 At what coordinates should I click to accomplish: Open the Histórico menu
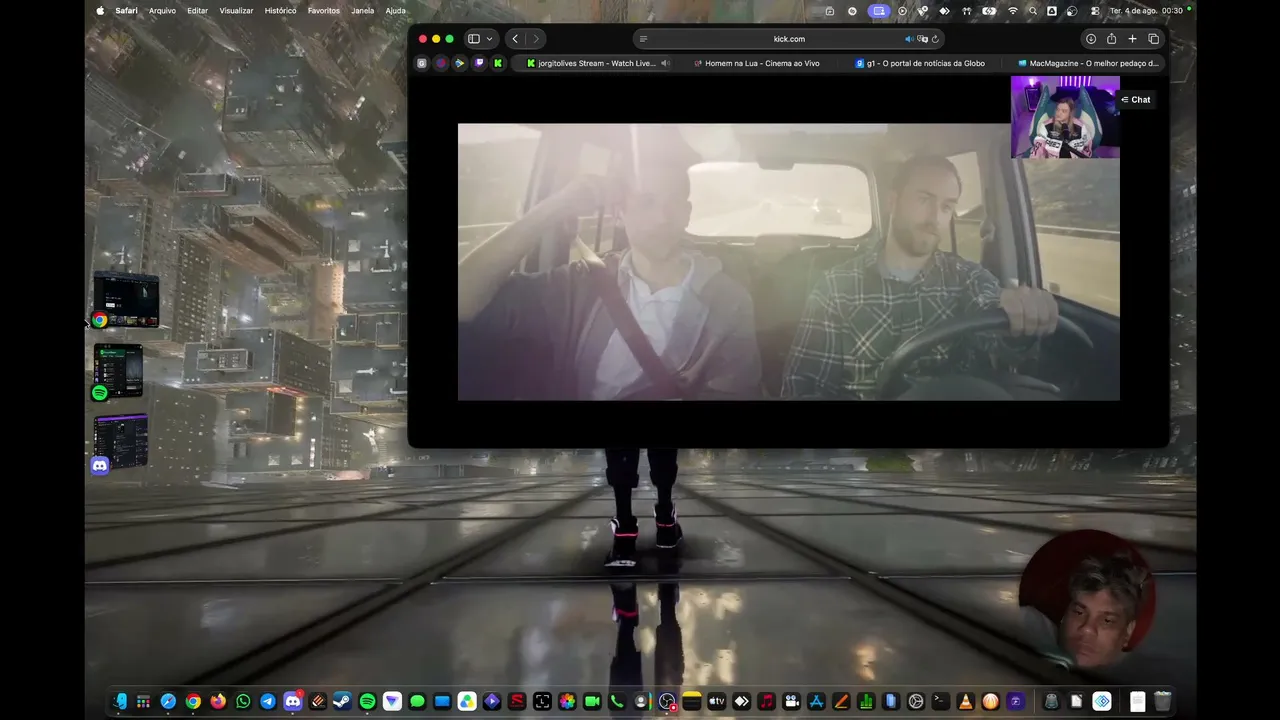pyautogui.click(x=280, y=11)
